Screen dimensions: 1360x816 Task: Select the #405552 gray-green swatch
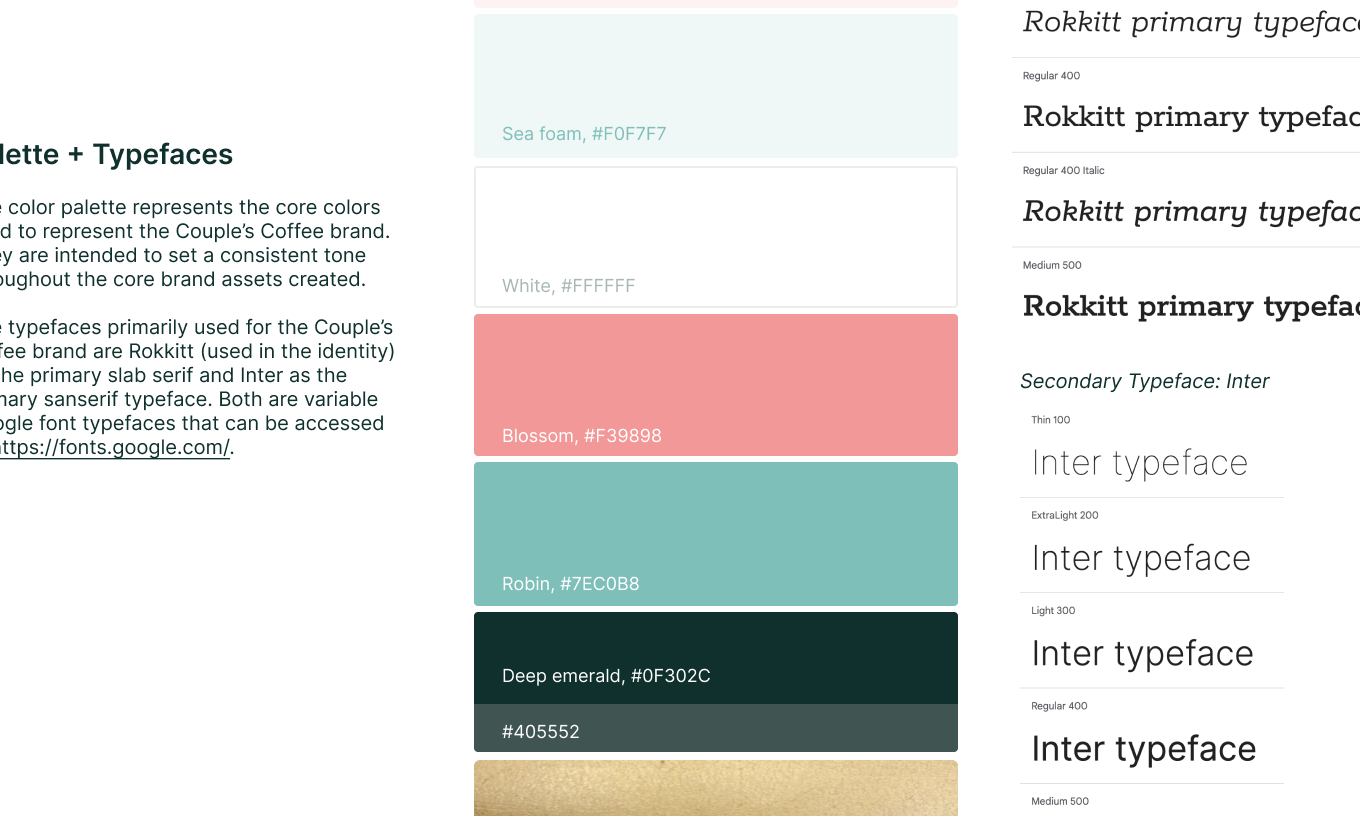[715, 729]
